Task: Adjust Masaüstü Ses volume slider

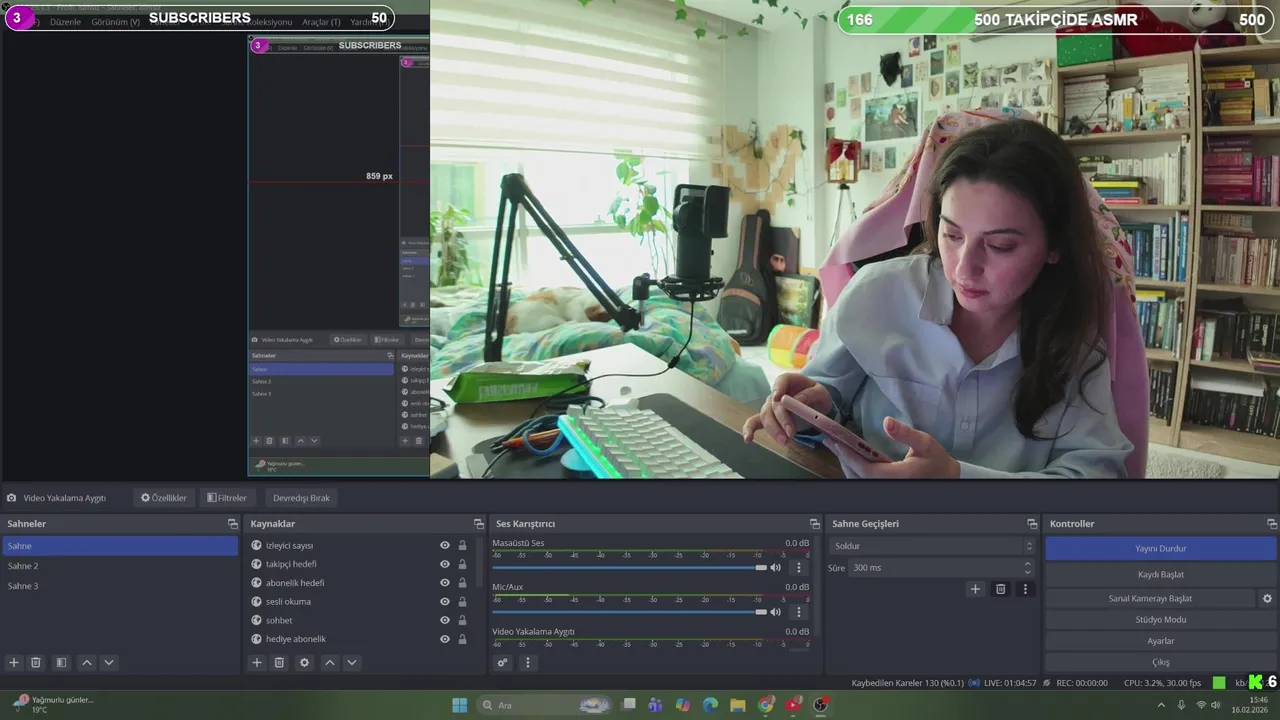Action: pos(629,567)
